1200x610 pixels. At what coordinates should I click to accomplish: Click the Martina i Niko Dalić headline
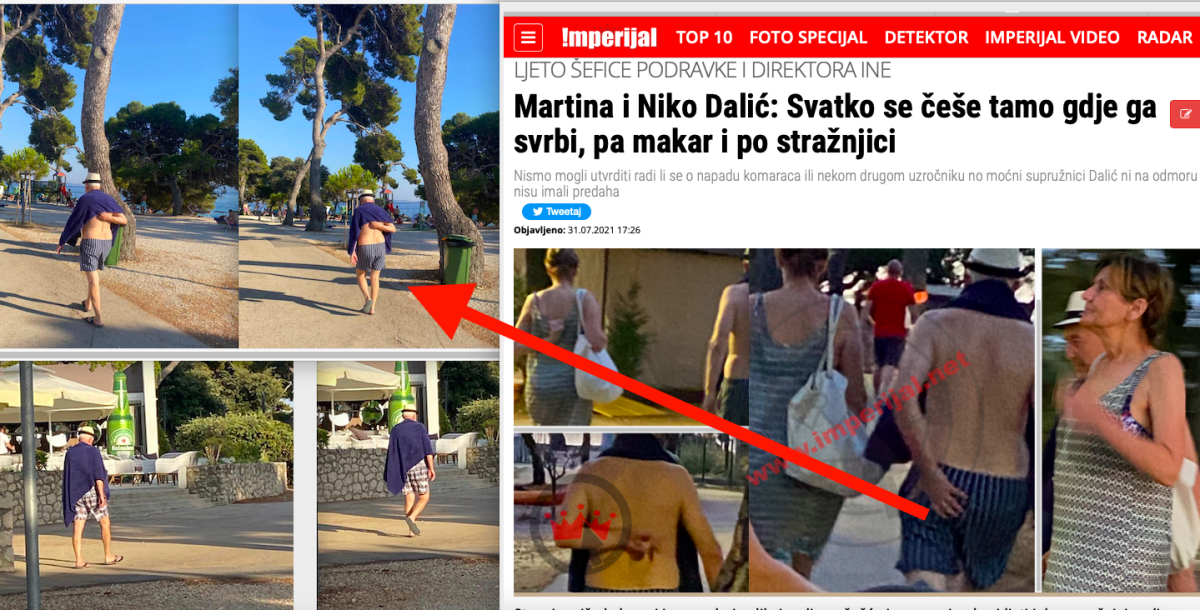point(835,124)
